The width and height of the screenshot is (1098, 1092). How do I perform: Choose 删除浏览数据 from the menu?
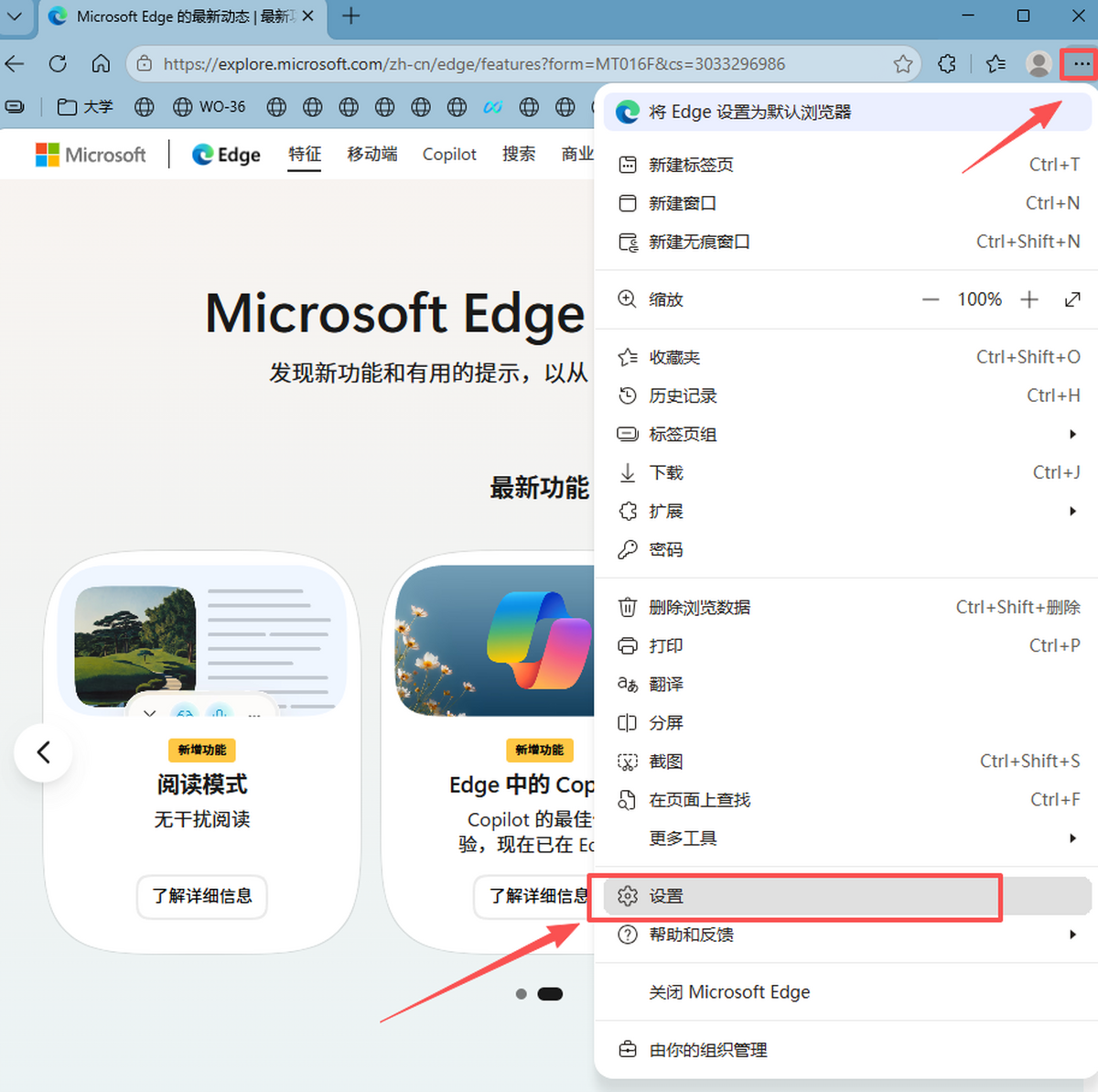[847, 607]
